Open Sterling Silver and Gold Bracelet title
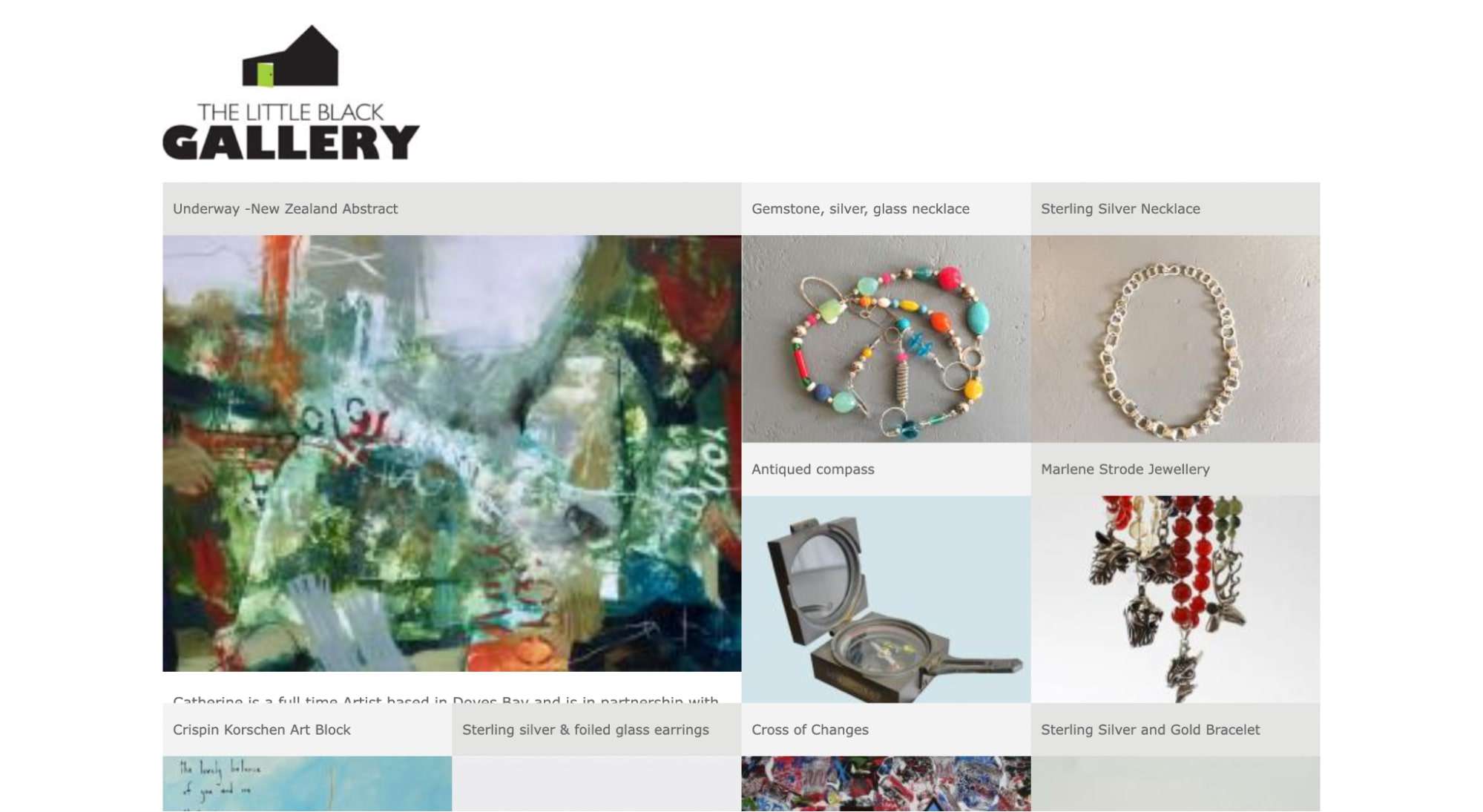 (1150, 730)
